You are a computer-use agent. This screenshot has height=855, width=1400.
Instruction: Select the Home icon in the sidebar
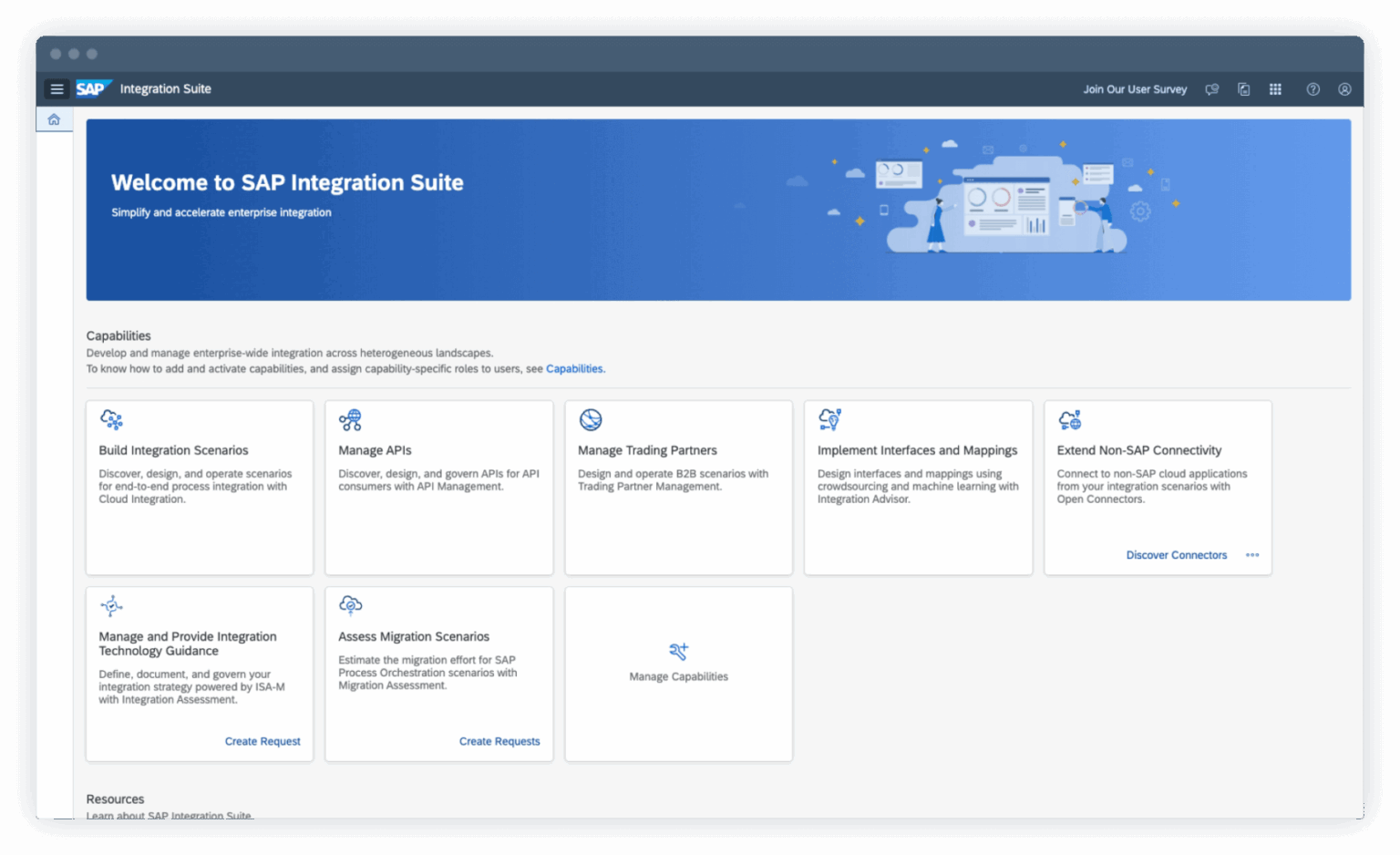pos(54,118)
